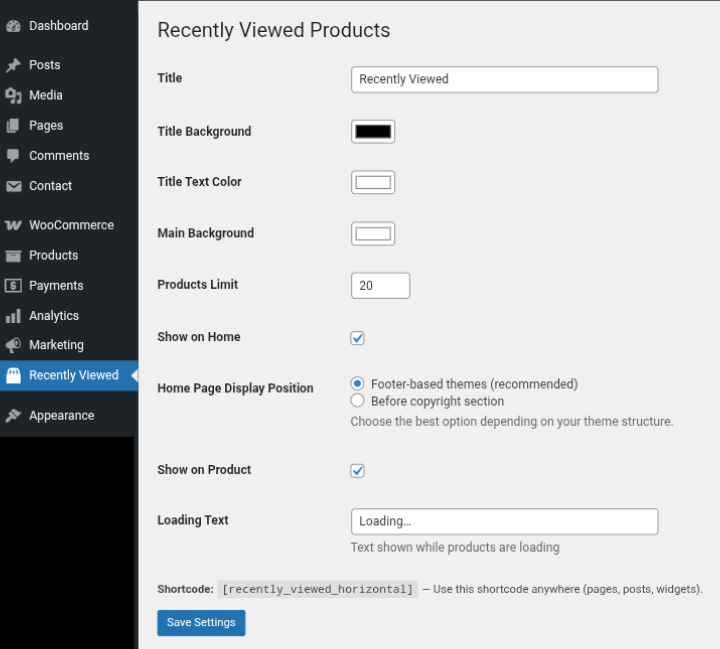Click into the Products Limit field
Image resolution: width=720 pixels, height=649 pixels.
coord(380,286)
